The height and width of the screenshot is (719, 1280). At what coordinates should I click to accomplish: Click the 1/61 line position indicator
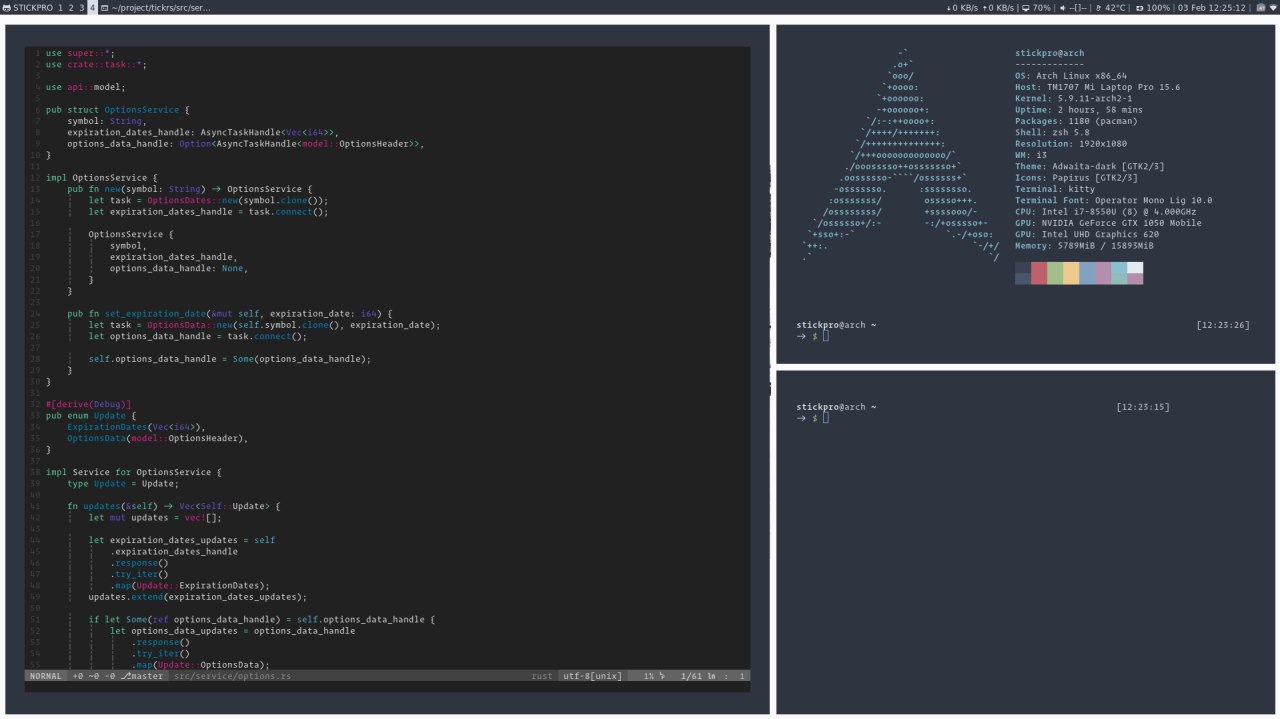698,676
